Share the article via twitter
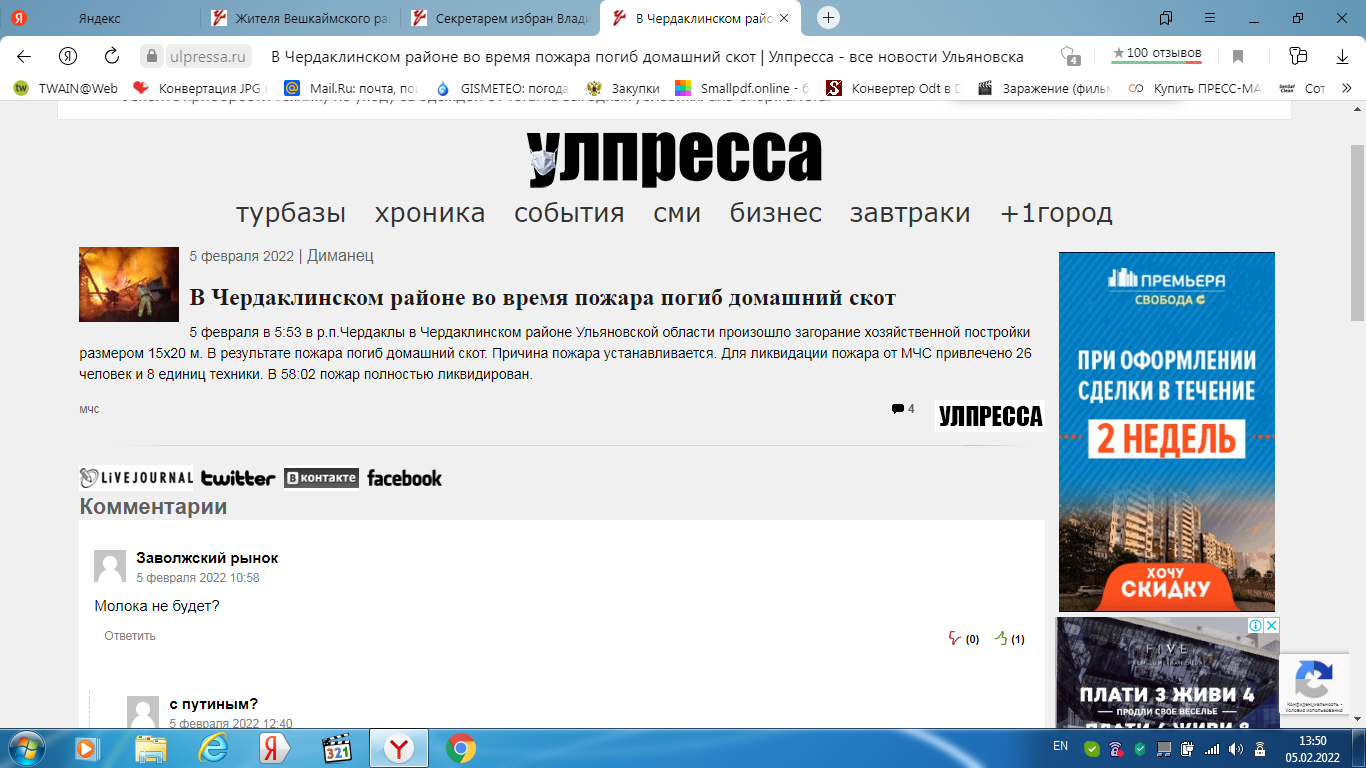 [238, 478]
